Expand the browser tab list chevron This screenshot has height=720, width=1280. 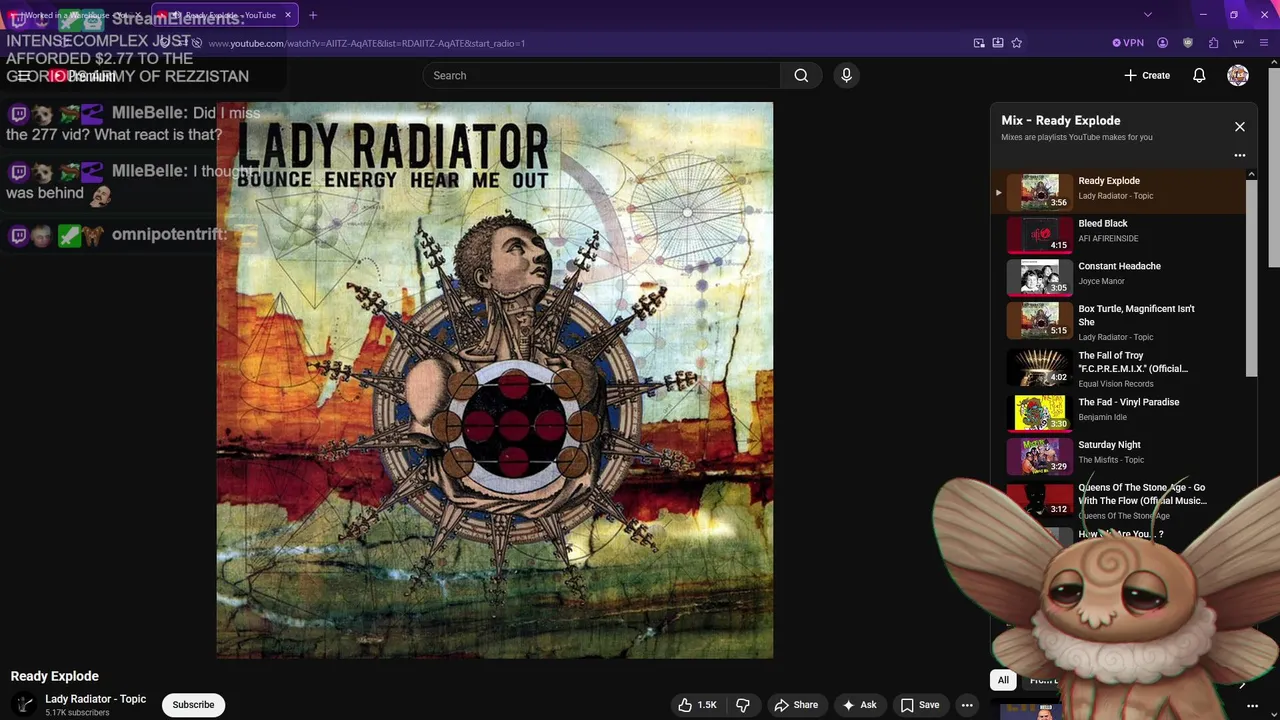1148,15
